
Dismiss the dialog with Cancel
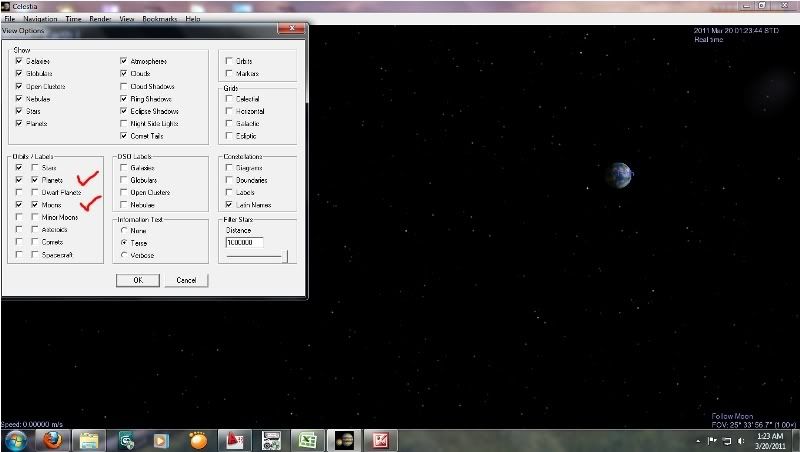pos(186,280)
